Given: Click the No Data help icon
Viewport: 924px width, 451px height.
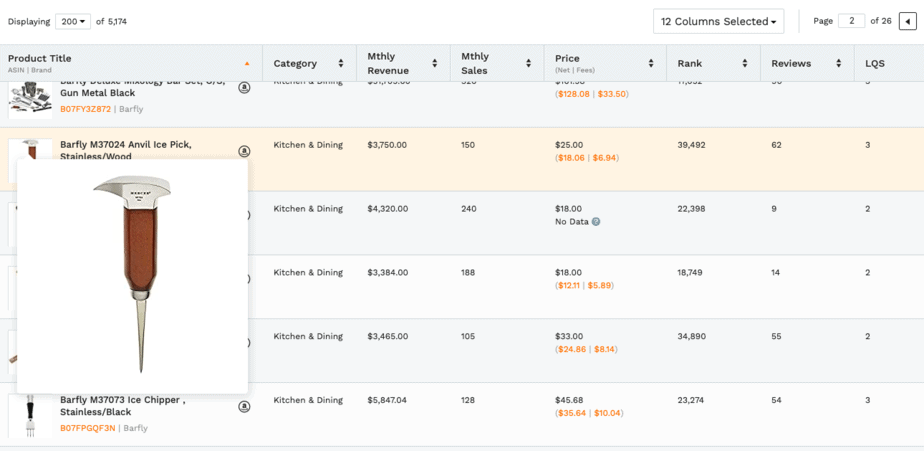Looking at the screenshot, I should click(596, 222).
